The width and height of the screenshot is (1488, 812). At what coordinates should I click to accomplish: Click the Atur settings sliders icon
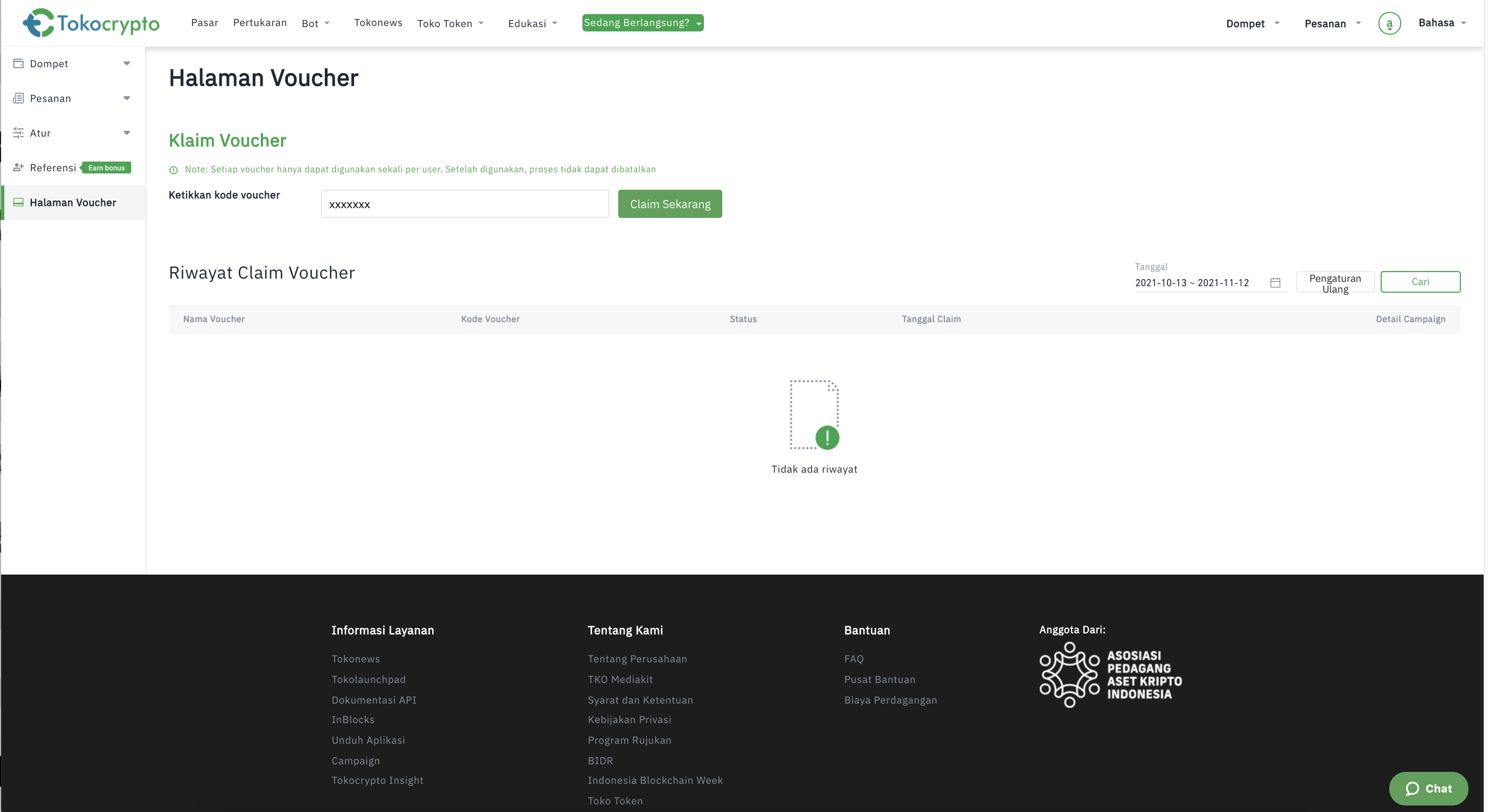pyautogui.click(x=18, y=133)
